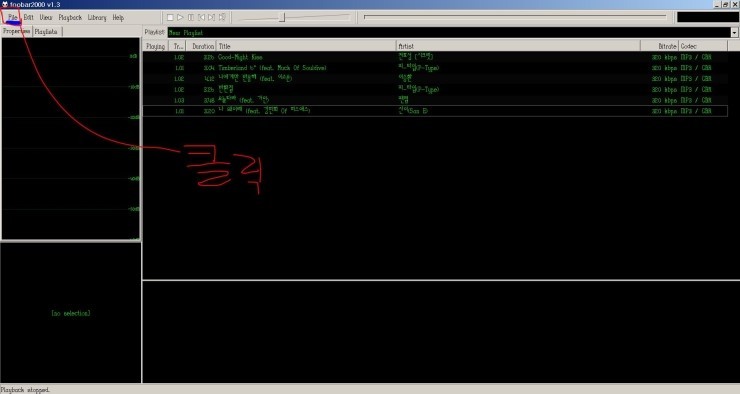Open the Help menu
Image resolution: width=740 pixels, height=394 pixels.
tap(118, 17)
